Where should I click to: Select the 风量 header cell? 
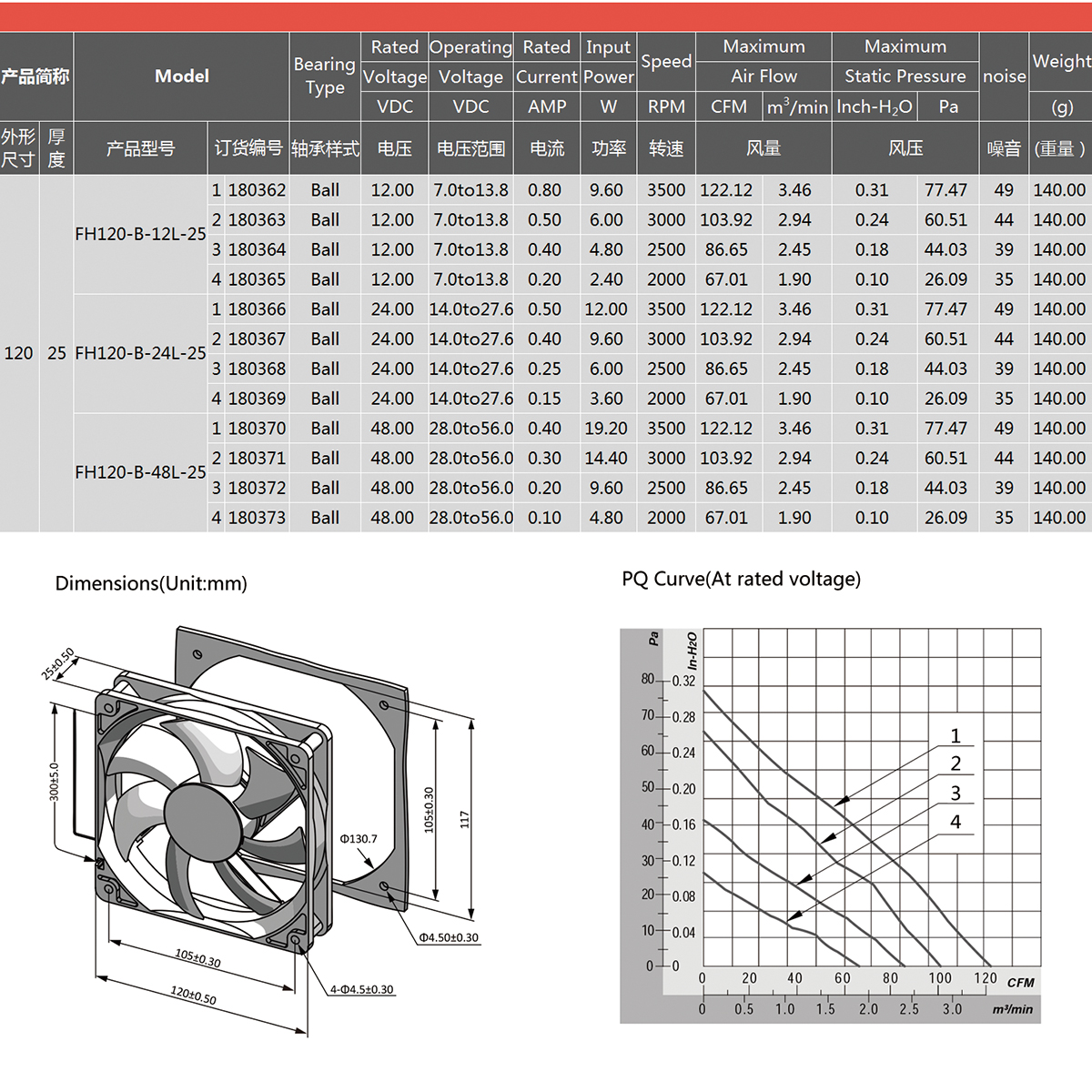764,148
